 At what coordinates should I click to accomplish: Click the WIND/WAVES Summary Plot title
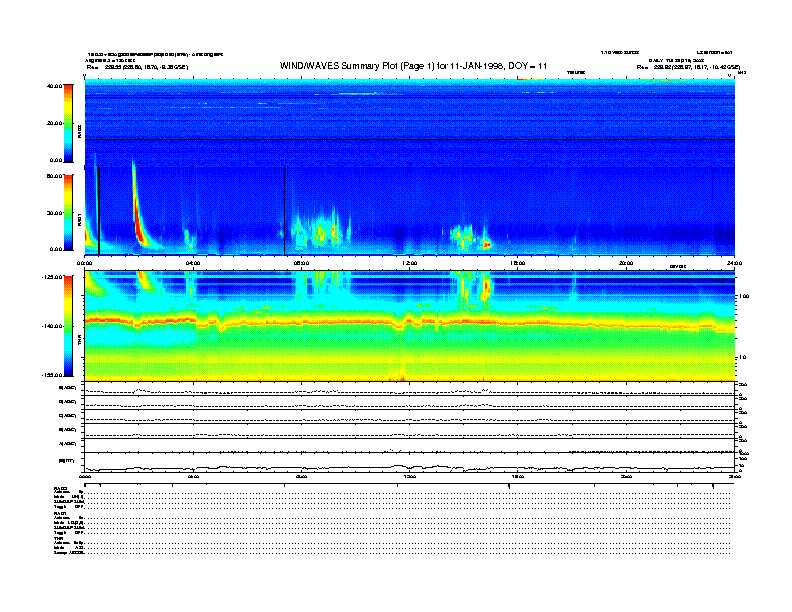413,66
